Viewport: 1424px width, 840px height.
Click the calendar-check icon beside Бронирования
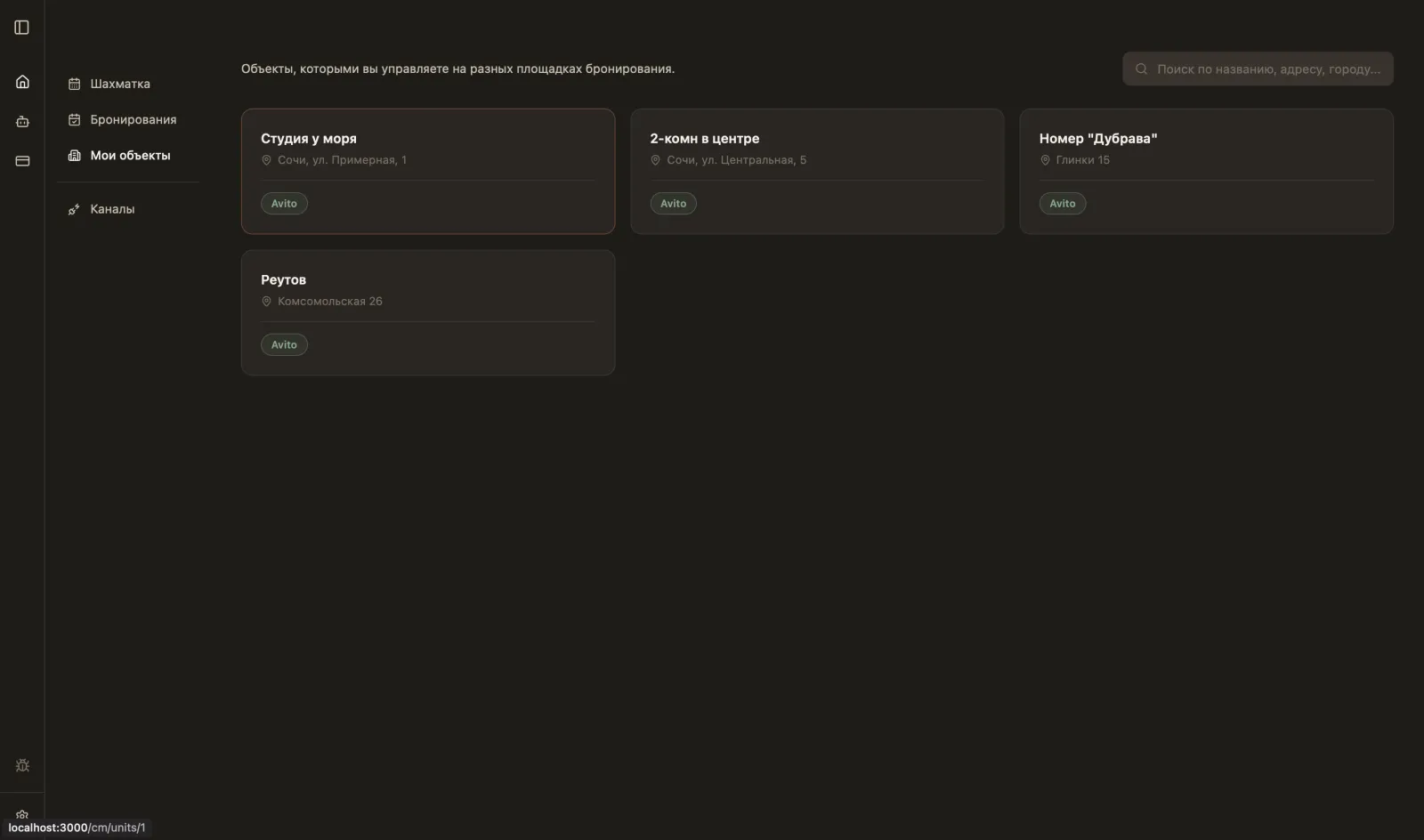click(x=75, y=119)
